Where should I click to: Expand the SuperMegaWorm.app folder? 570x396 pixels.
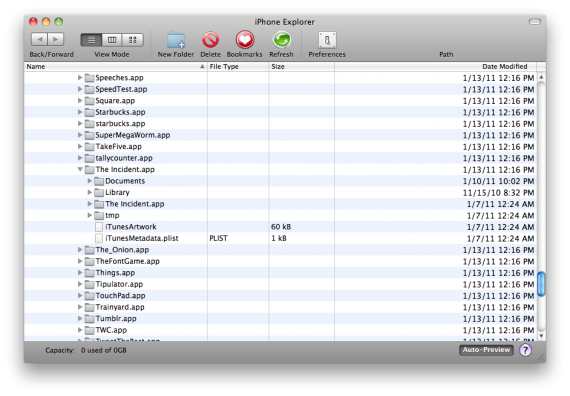pos(80,135)
